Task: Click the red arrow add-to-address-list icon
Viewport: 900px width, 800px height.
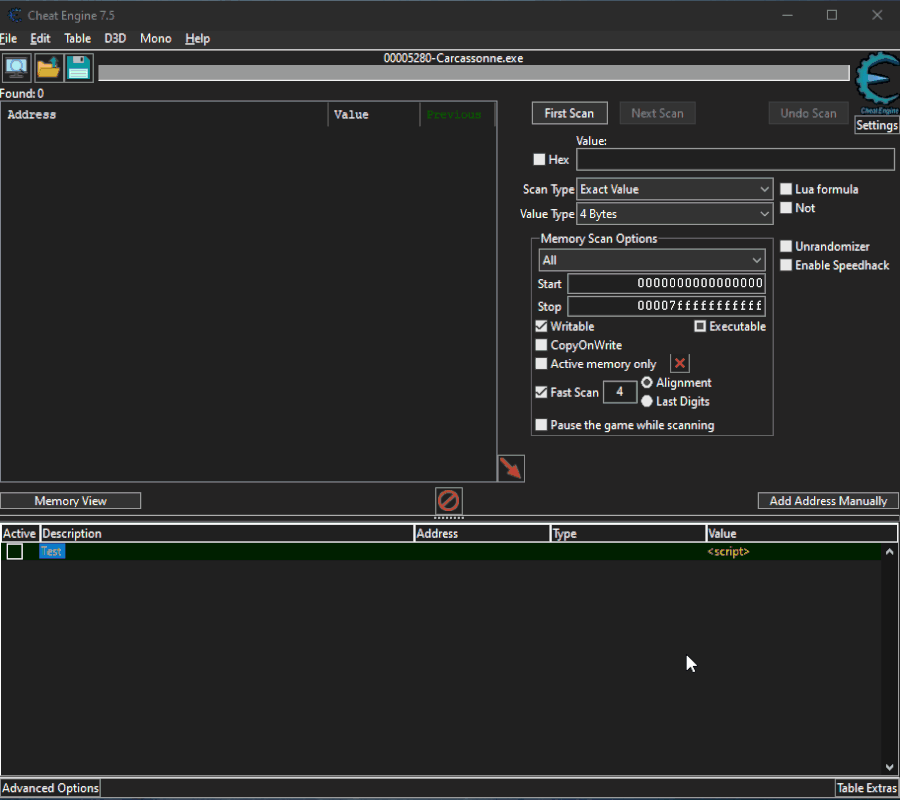Action: (511, 468)
